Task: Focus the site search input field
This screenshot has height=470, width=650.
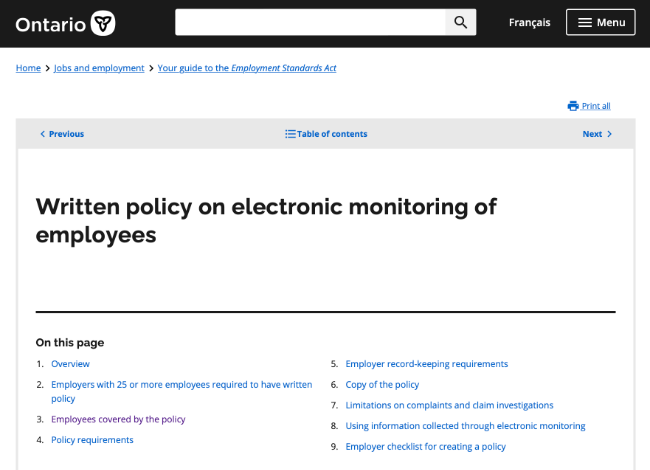Action: (310, 22)
